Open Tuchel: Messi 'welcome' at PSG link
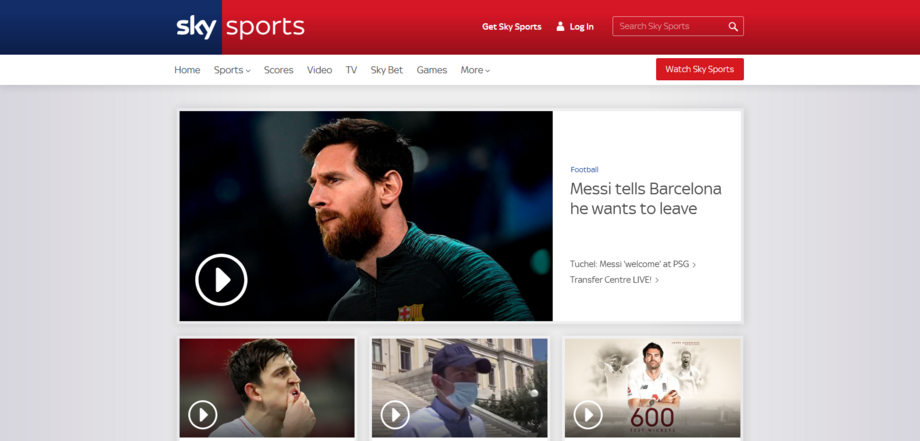The width and height of the screenshot is (920, 441). [630, 264]
